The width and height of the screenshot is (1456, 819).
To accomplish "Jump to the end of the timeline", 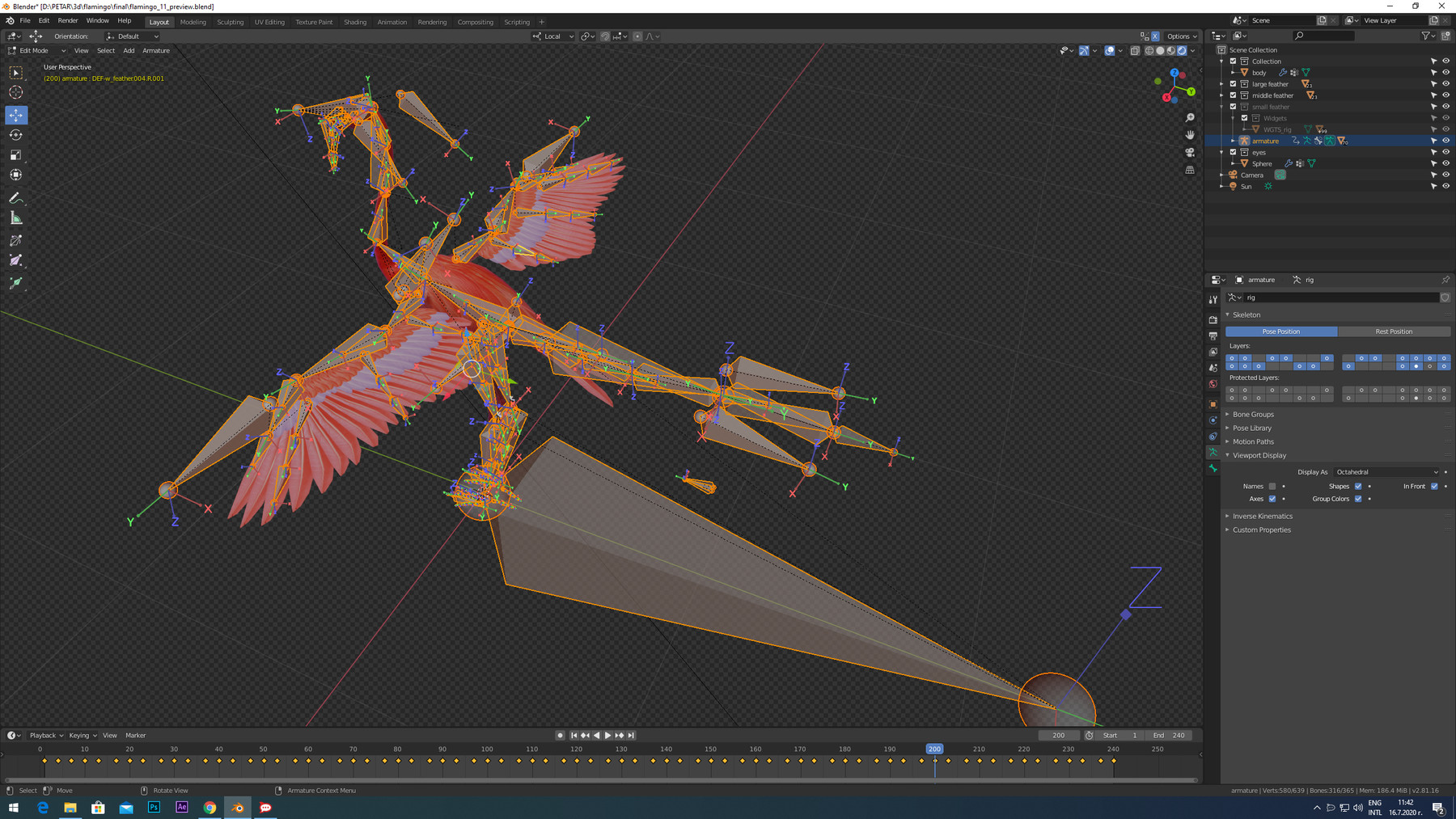I will click(x=631, y=736).
